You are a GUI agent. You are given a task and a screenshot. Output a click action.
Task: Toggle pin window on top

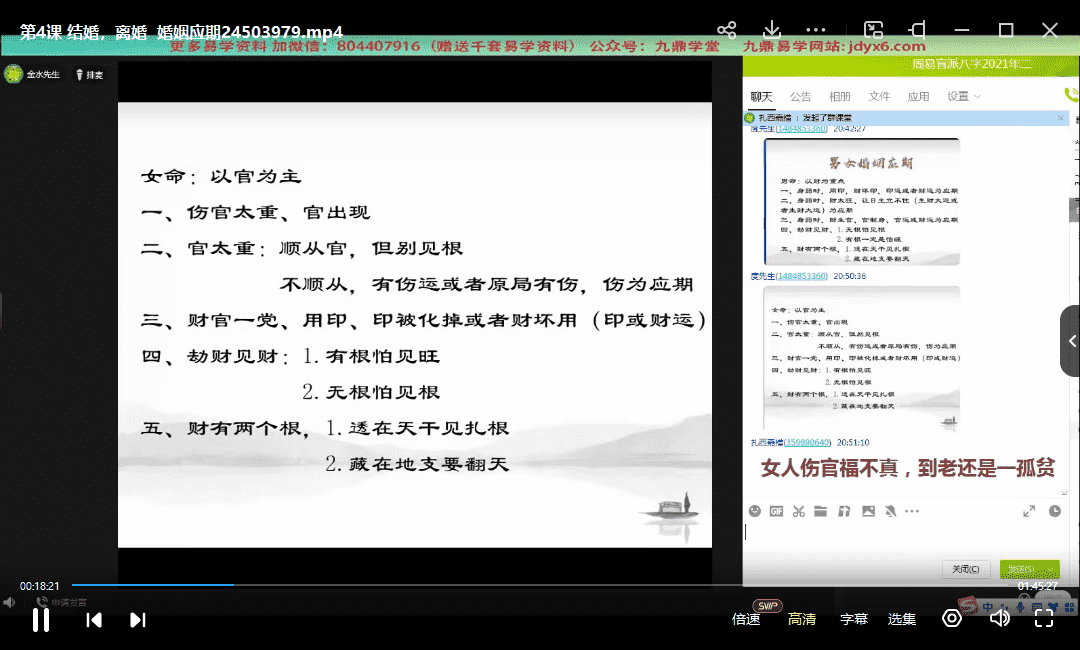point(919,30)
